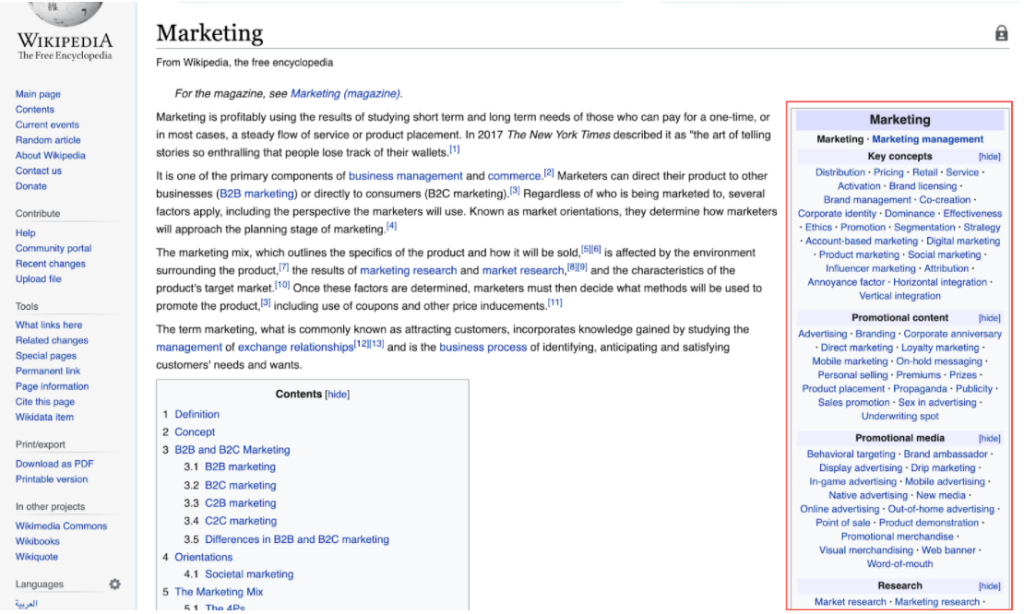The height and width of the screenshot is (614, 1024).
Task: Hide the Promotional content section
Action: pos(989,318)
